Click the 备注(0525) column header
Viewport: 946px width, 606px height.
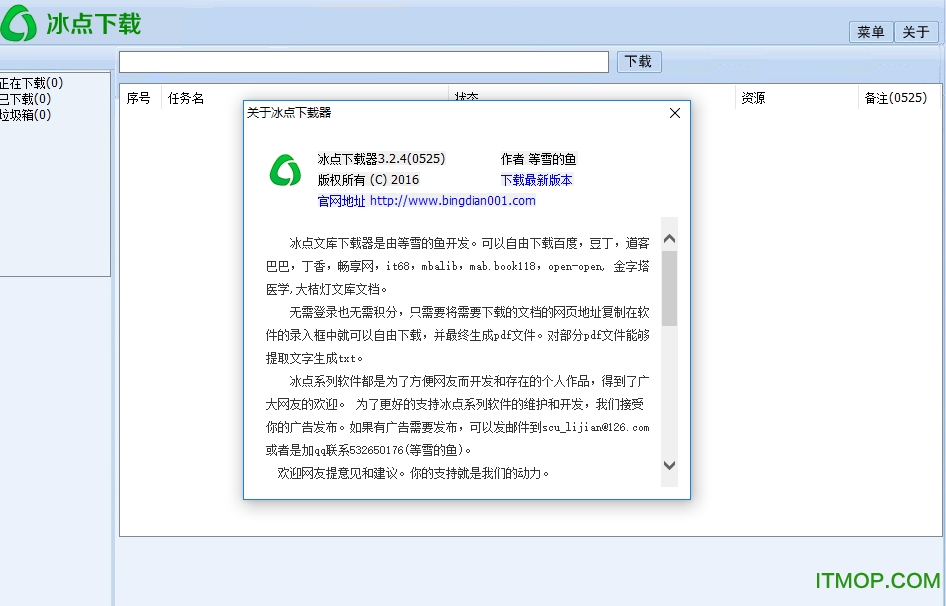897,98
